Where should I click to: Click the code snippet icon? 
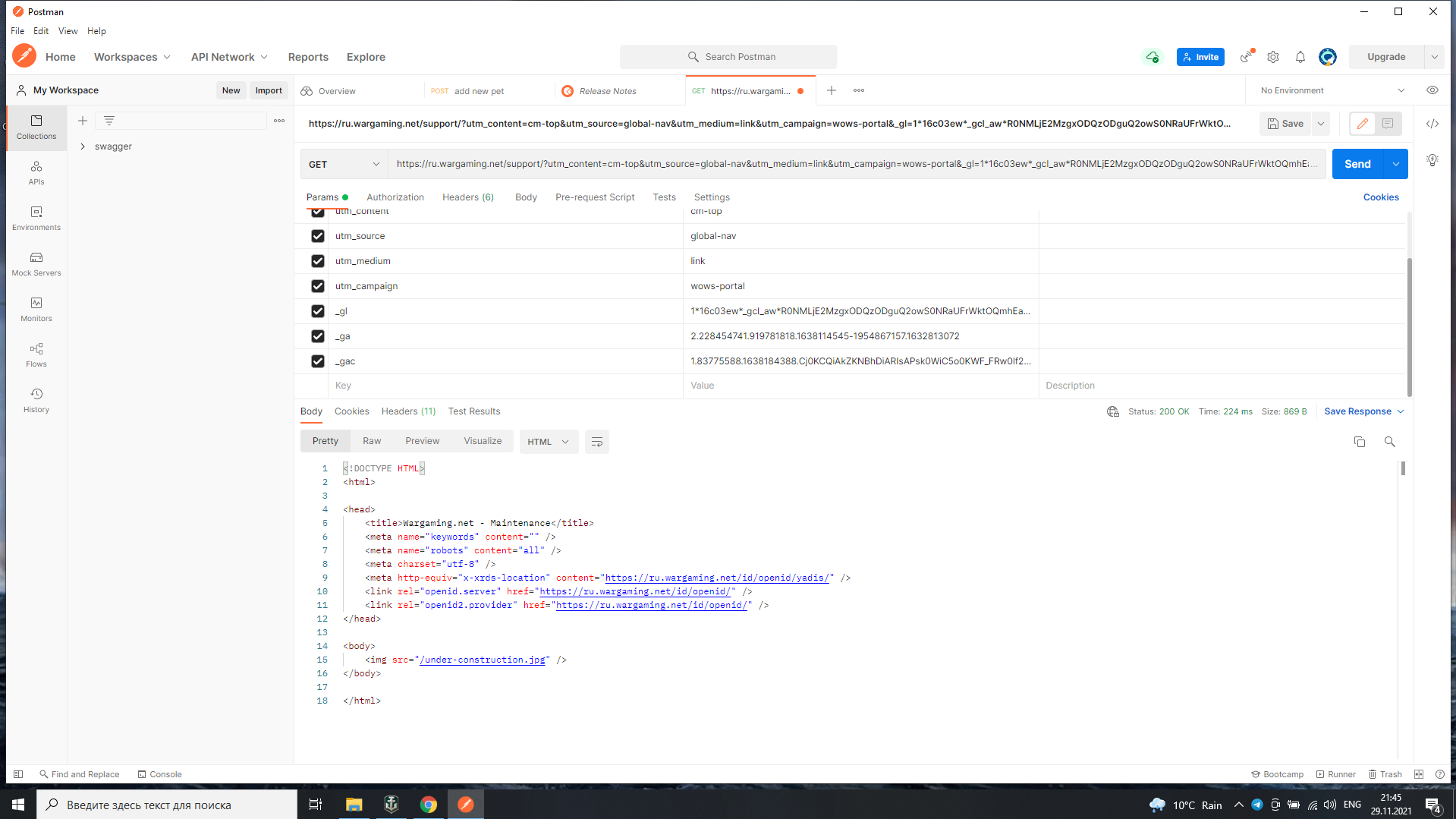tap(1432, 124)
